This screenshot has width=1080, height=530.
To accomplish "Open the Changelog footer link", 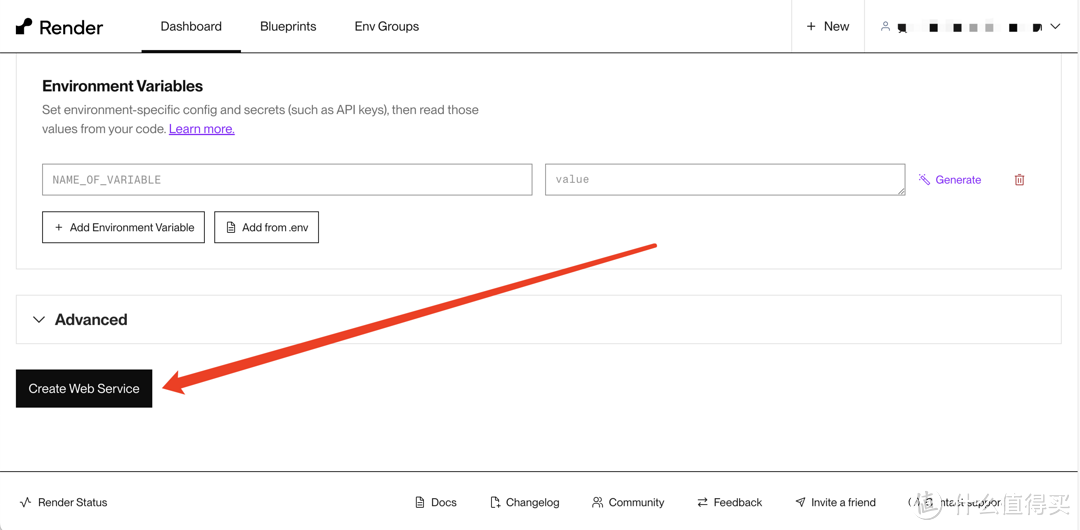I will (x=524, y=502).
